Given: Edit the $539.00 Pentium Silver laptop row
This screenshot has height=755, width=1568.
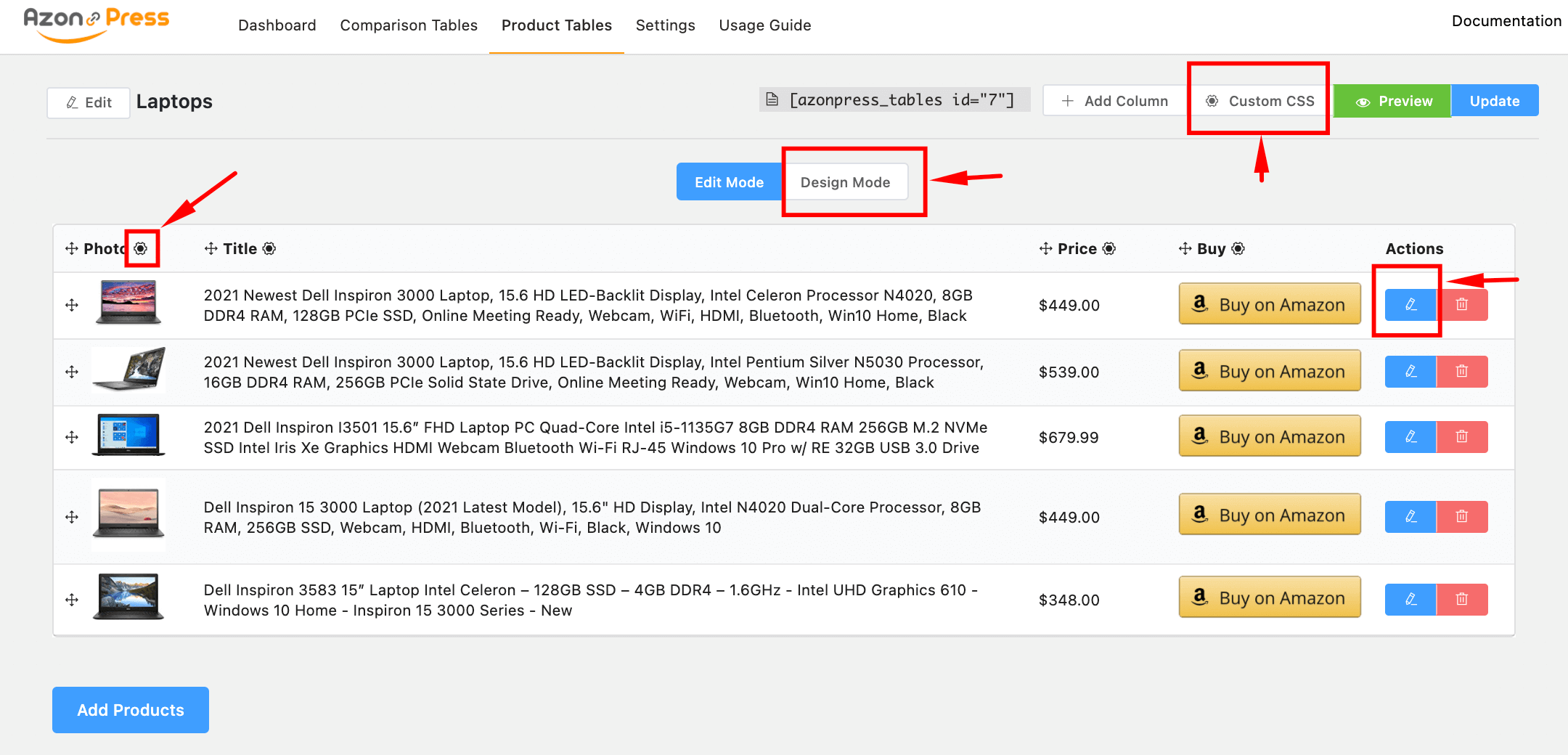Looking at the screenshot, I should (x=1410, y=372).
